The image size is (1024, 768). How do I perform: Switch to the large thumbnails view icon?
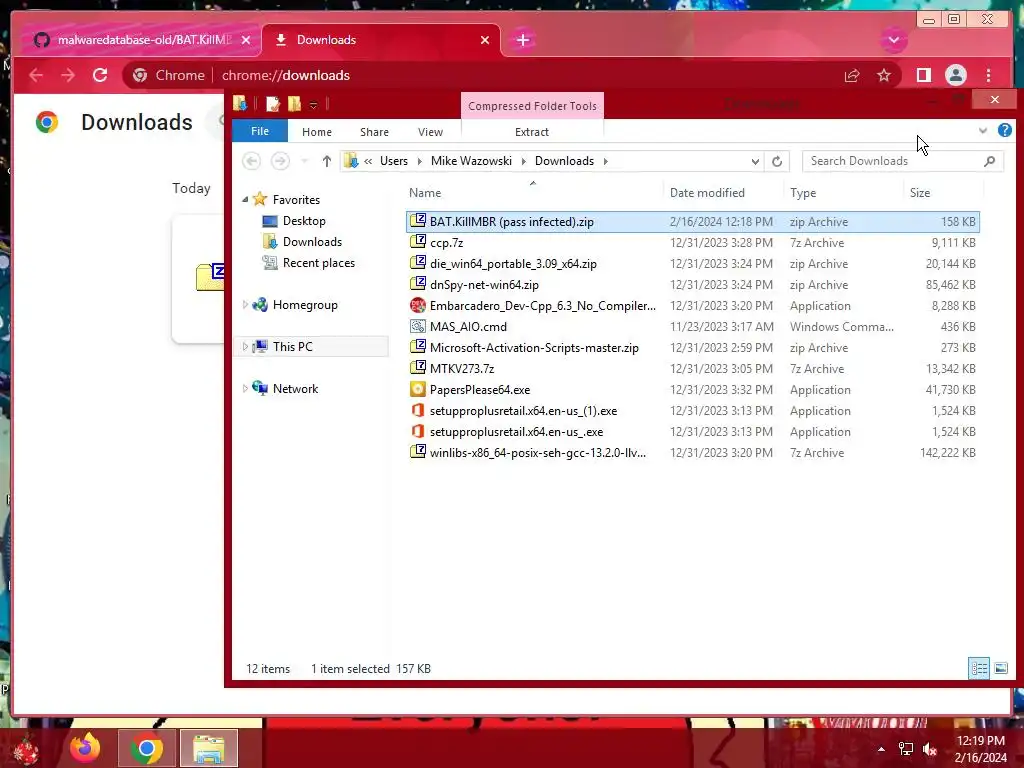pyautogui.click(x=1000, y=668)
